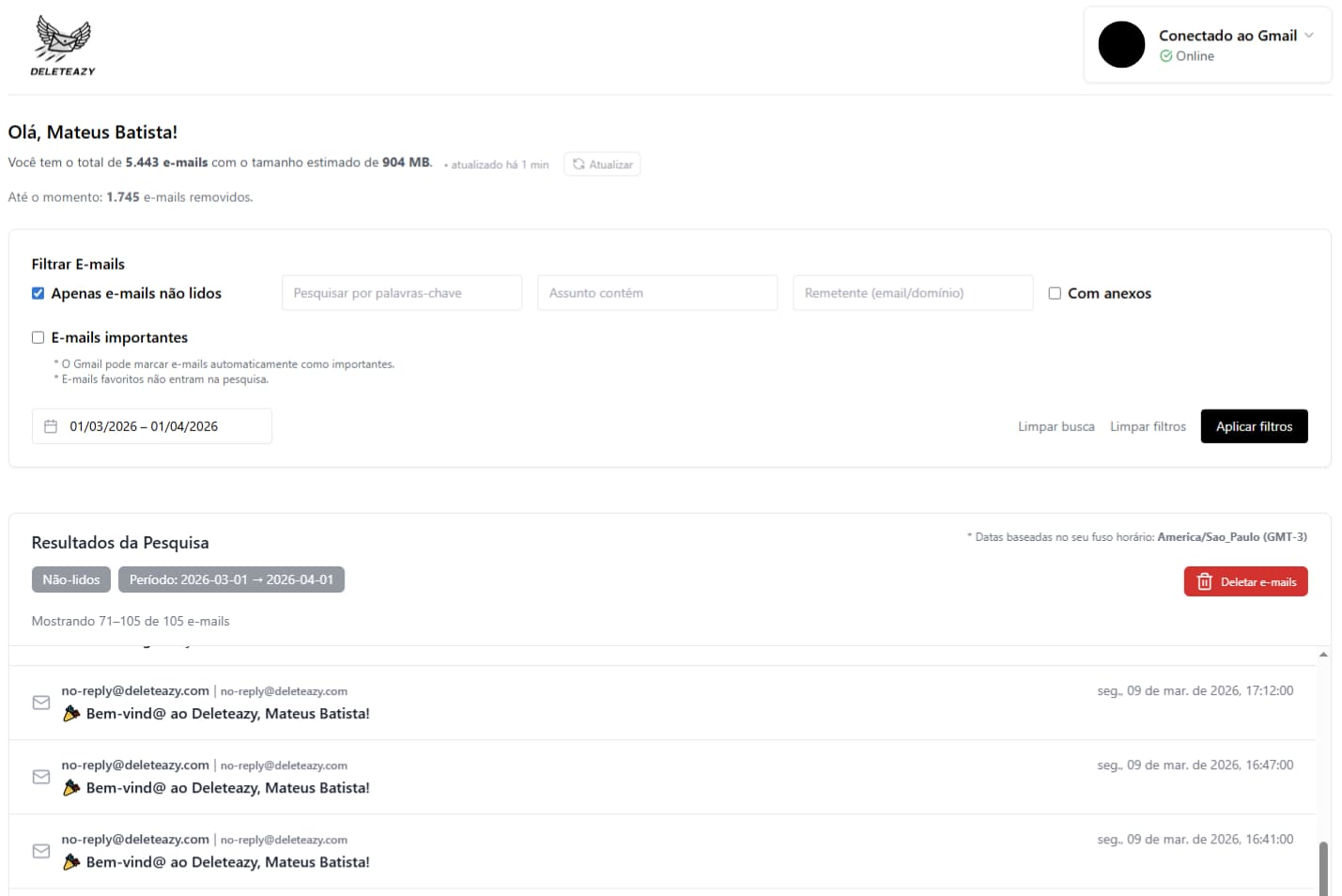Open the date range picker 01/03/2026 – 01/04/2026

[150, 425]
